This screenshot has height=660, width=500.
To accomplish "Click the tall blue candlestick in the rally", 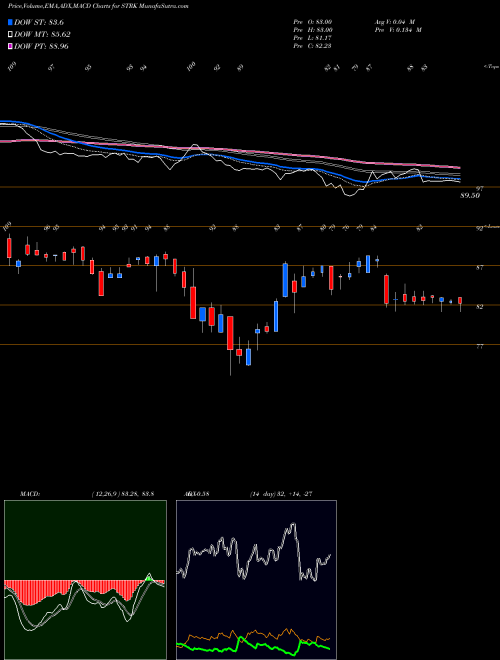I will tap(285, 280).
